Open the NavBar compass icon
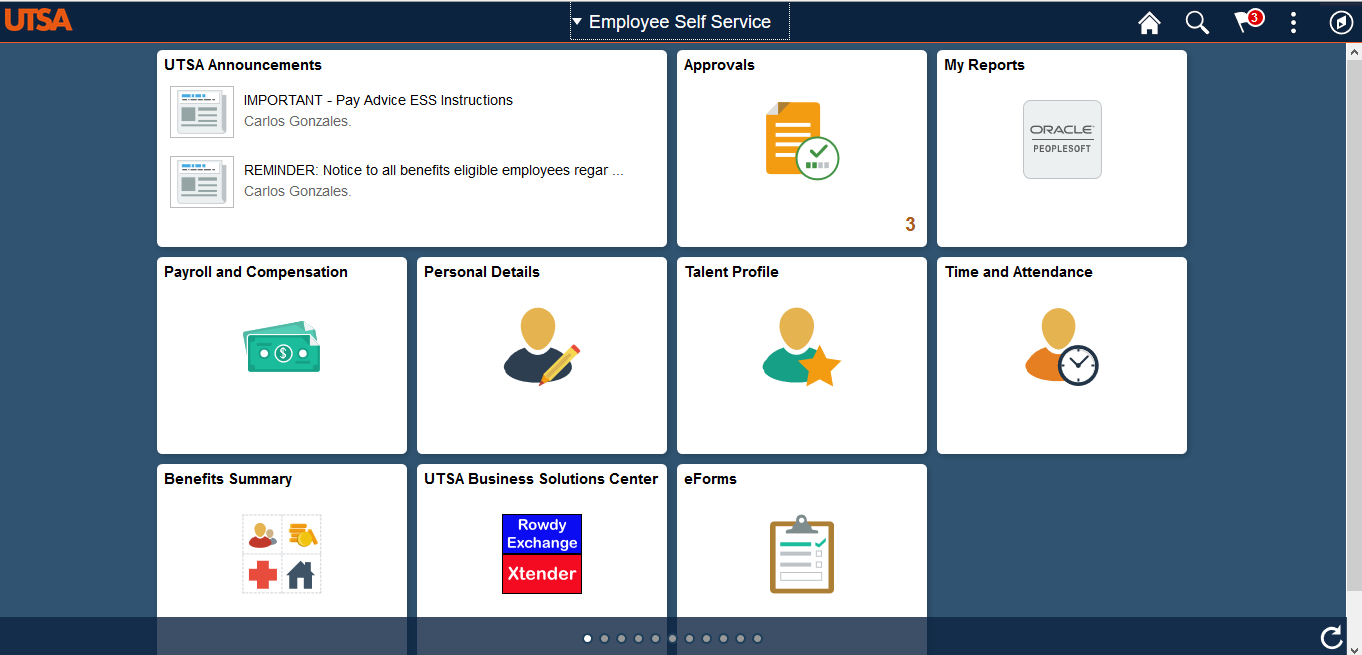The width and height of the screenshot is (1362, 655). (x=1341, y=22)
